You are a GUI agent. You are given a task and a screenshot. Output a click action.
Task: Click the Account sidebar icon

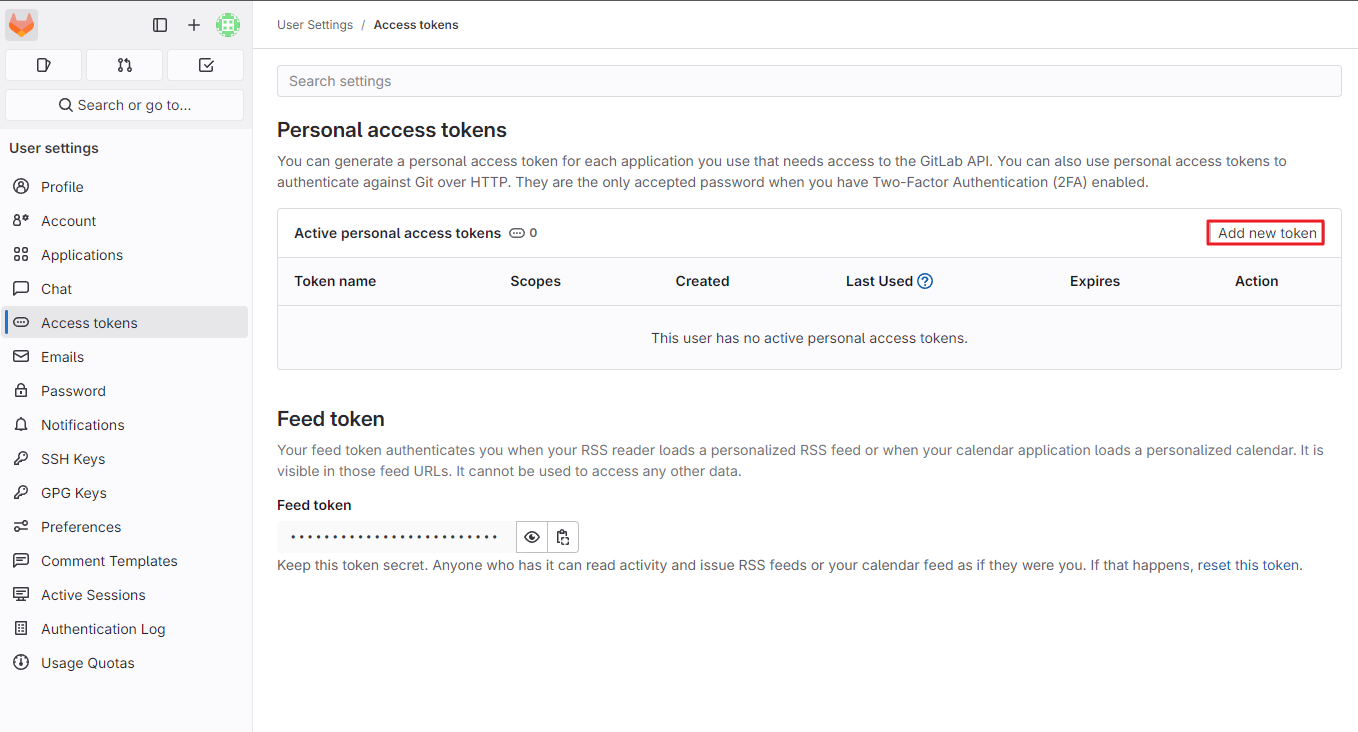(21, 221)
